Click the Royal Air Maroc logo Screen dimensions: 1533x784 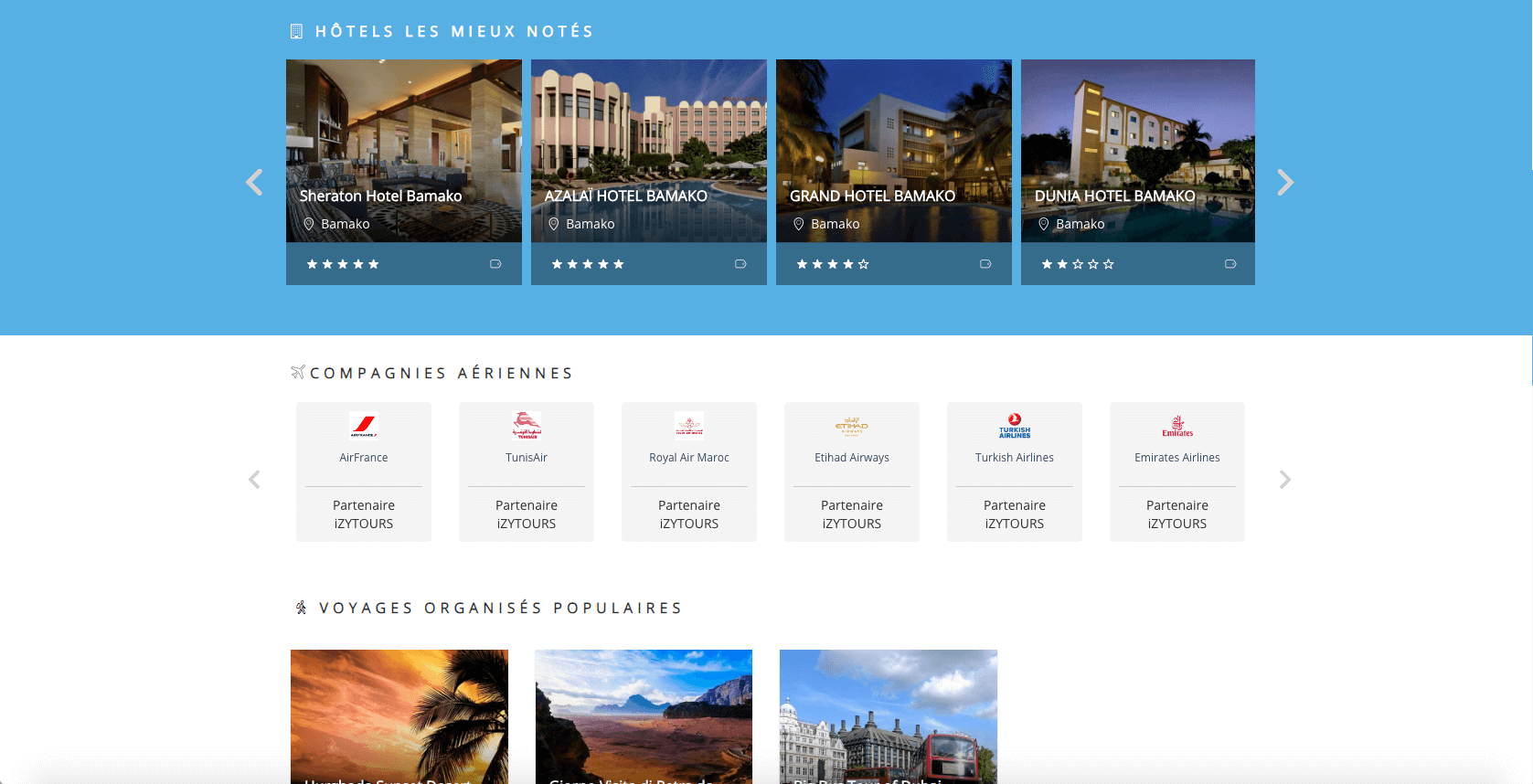pos(689,426)
